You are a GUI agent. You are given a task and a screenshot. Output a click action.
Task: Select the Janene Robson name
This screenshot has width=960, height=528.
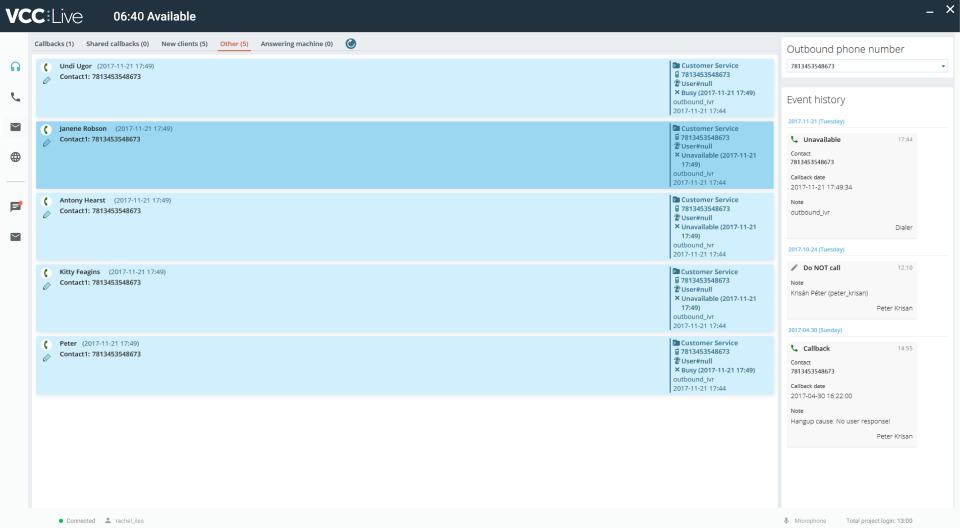(x=83, y=129)
